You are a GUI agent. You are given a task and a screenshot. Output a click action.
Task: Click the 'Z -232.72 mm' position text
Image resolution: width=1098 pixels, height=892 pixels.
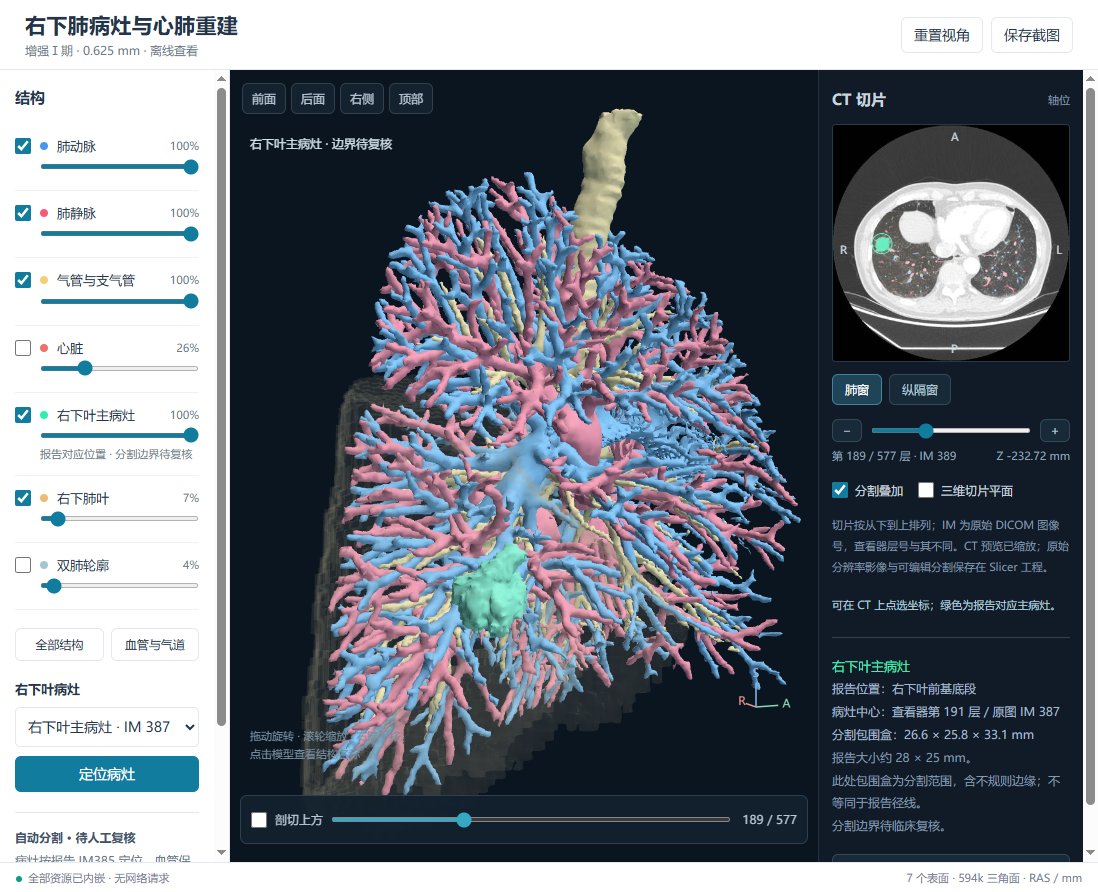[1033, 456]
